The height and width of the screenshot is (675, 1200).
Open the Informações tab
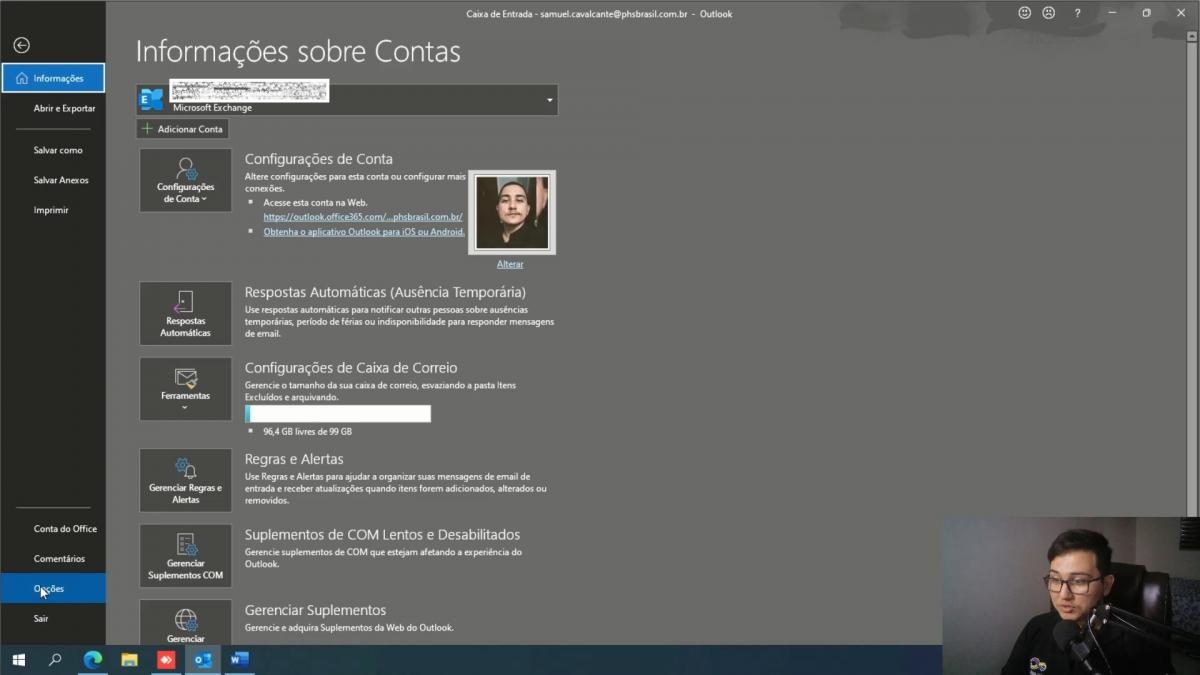[53, 78]
